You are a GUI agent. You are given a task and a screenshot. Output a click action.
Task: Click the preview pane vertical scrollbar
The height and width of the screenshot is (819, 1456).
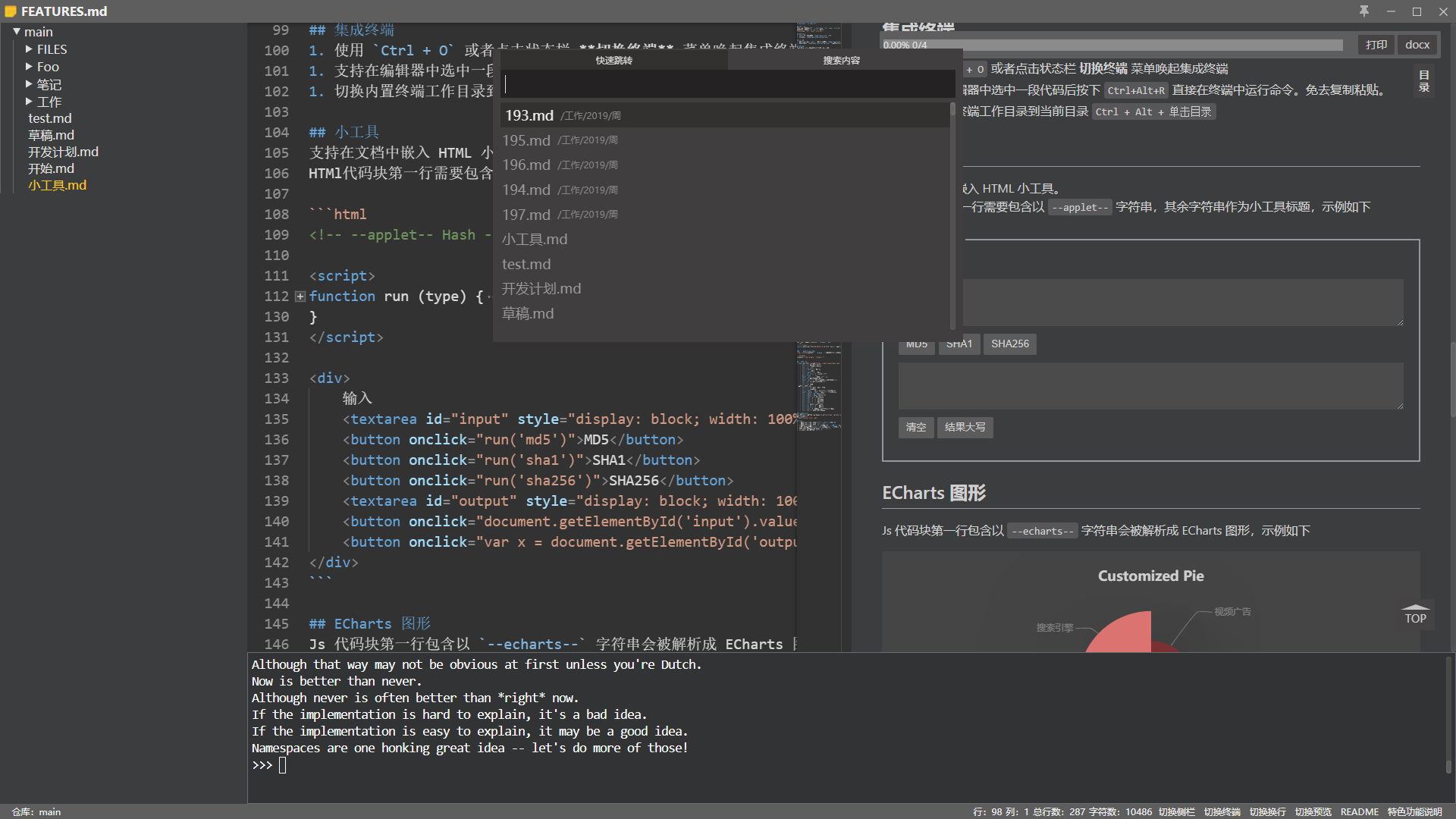point(1451,379)
